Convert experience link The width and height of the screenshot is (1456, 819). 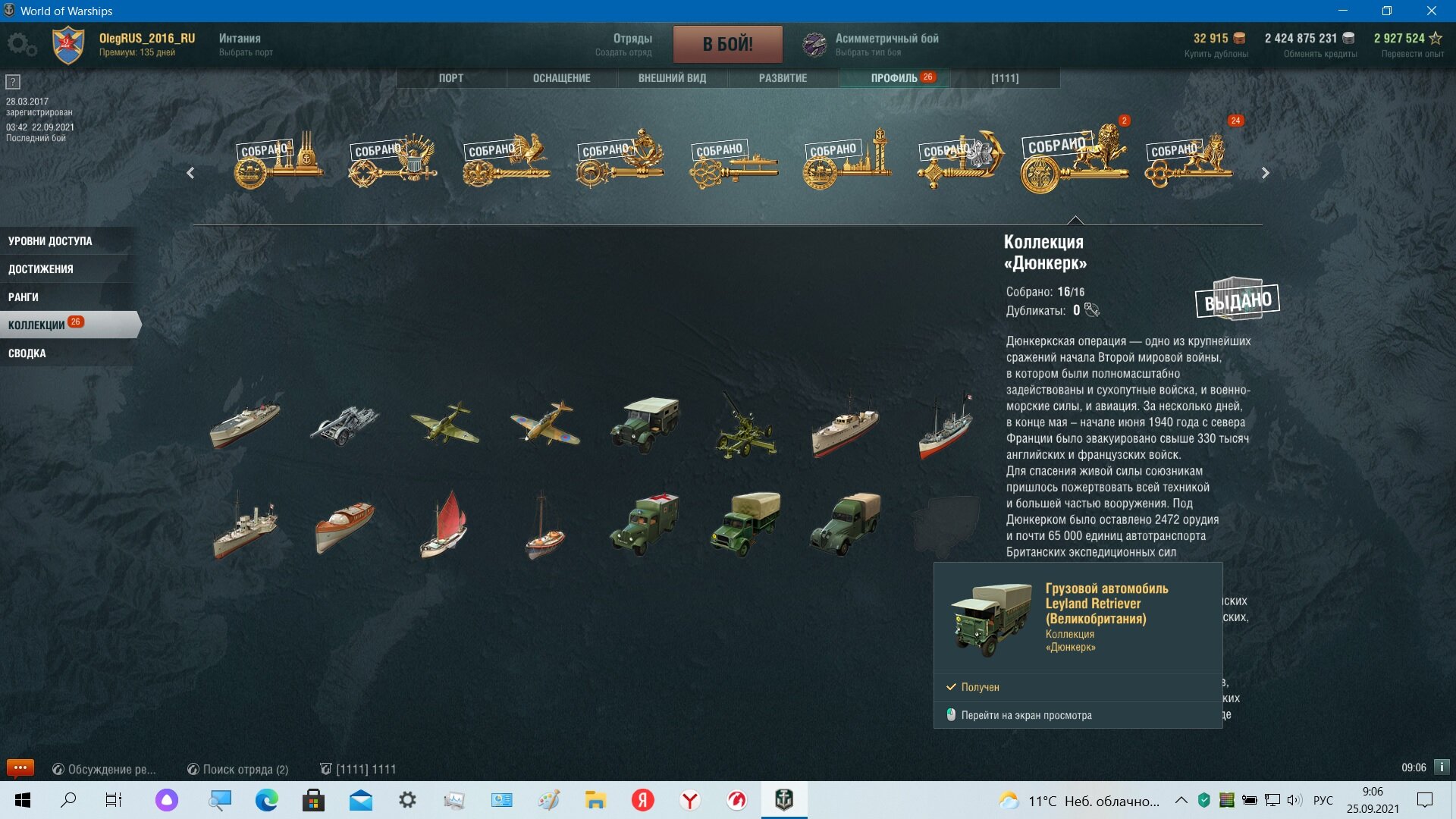(x=1413, y=54)
